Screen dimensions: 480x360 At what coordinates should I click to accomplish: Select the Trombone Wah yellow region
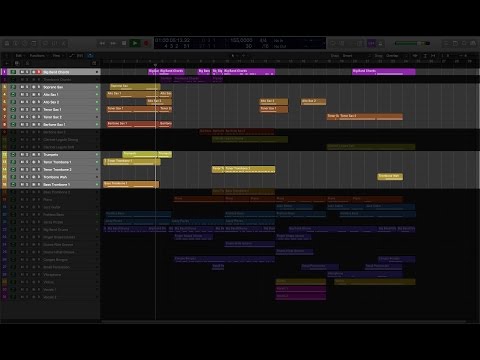tap(390, 177)
